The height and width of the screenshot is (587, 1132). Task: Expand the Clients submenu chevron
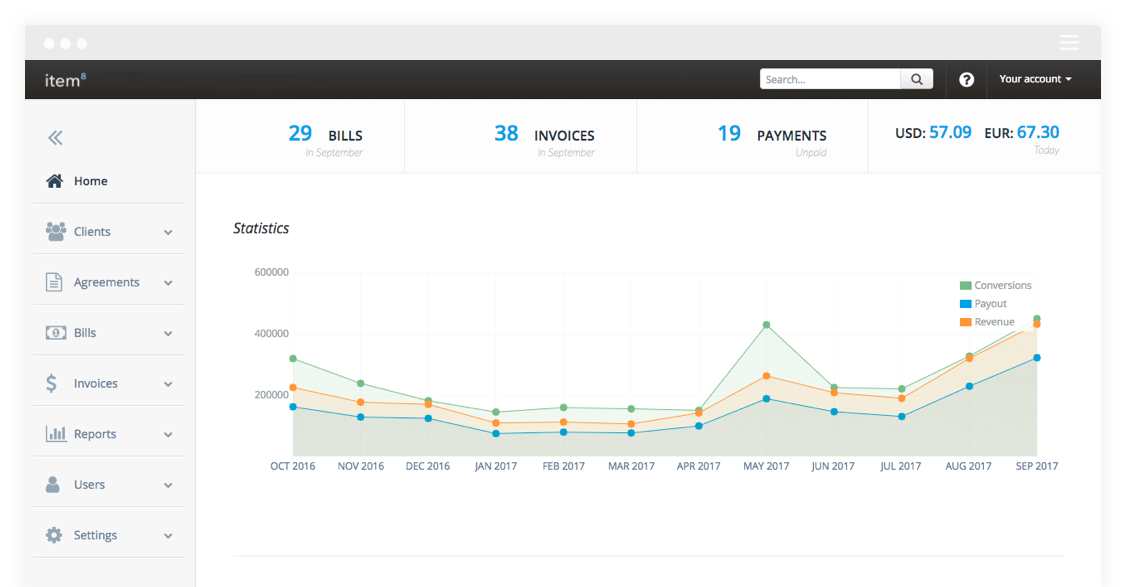168,232
